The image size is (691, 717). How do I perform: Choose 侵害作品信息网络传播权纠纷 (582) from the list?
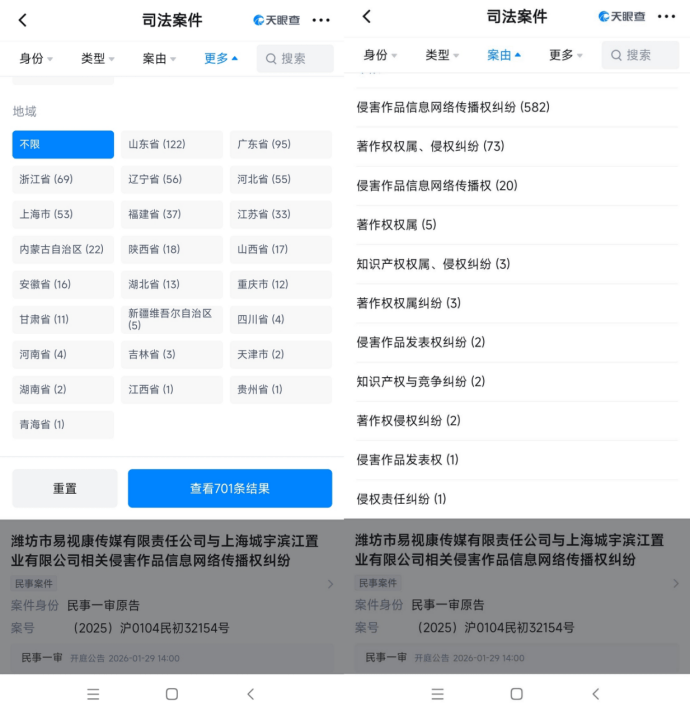point(453,107)
